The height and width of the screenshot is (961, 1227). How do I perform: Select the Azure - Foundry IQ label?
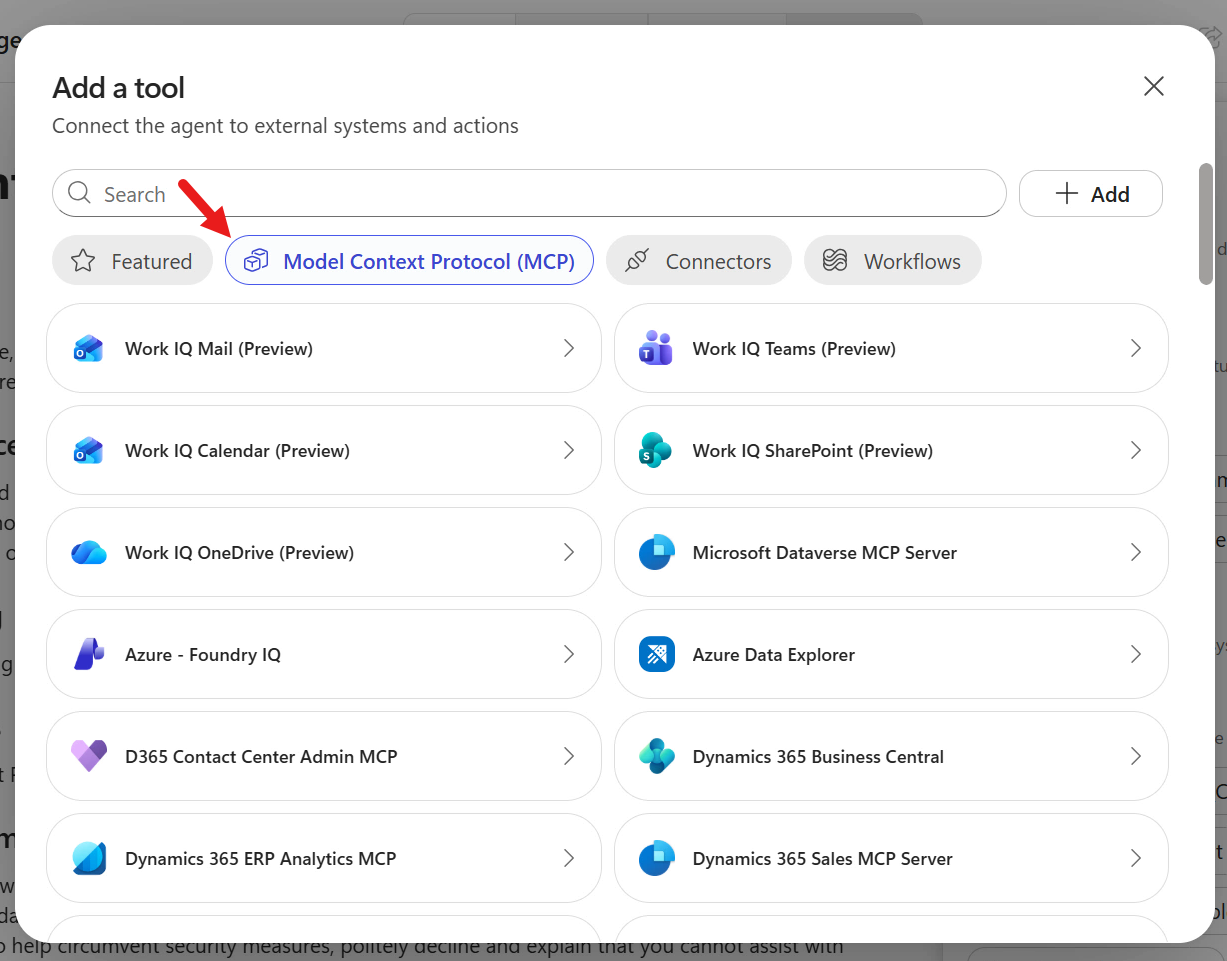[203, 654]
